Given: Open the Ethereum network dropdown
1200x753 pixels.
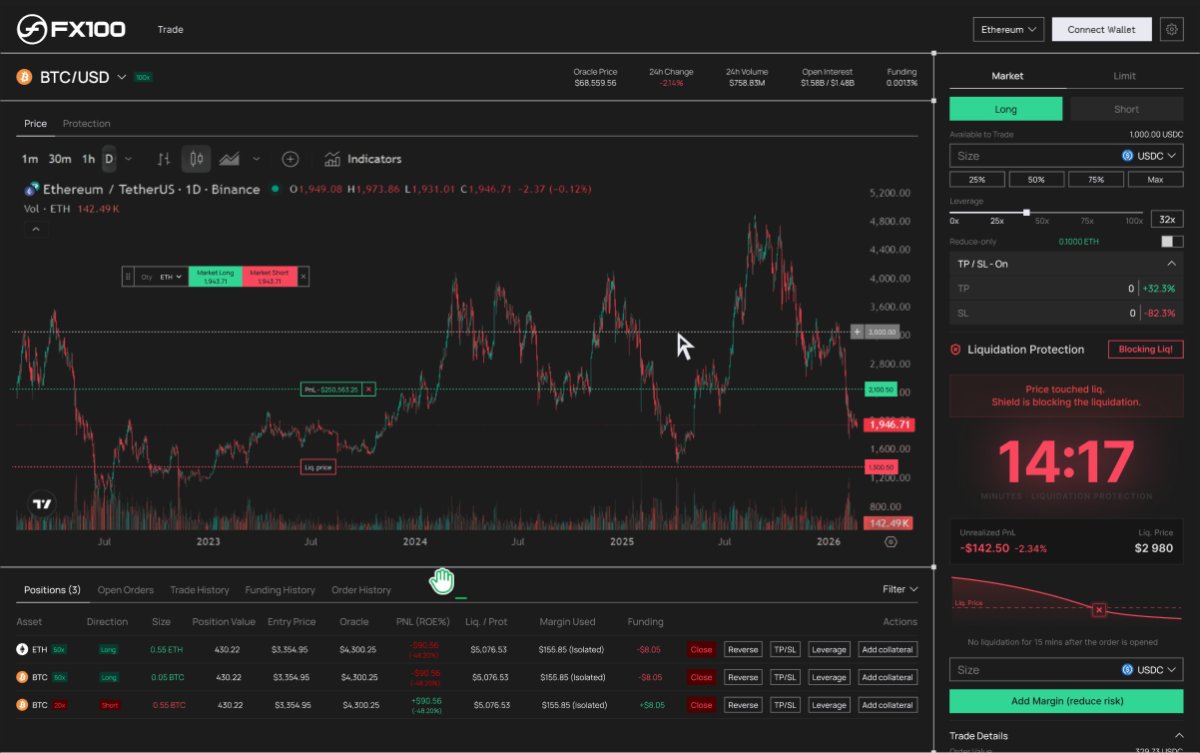Looking at the screenshot, I should pos(1009,29).
